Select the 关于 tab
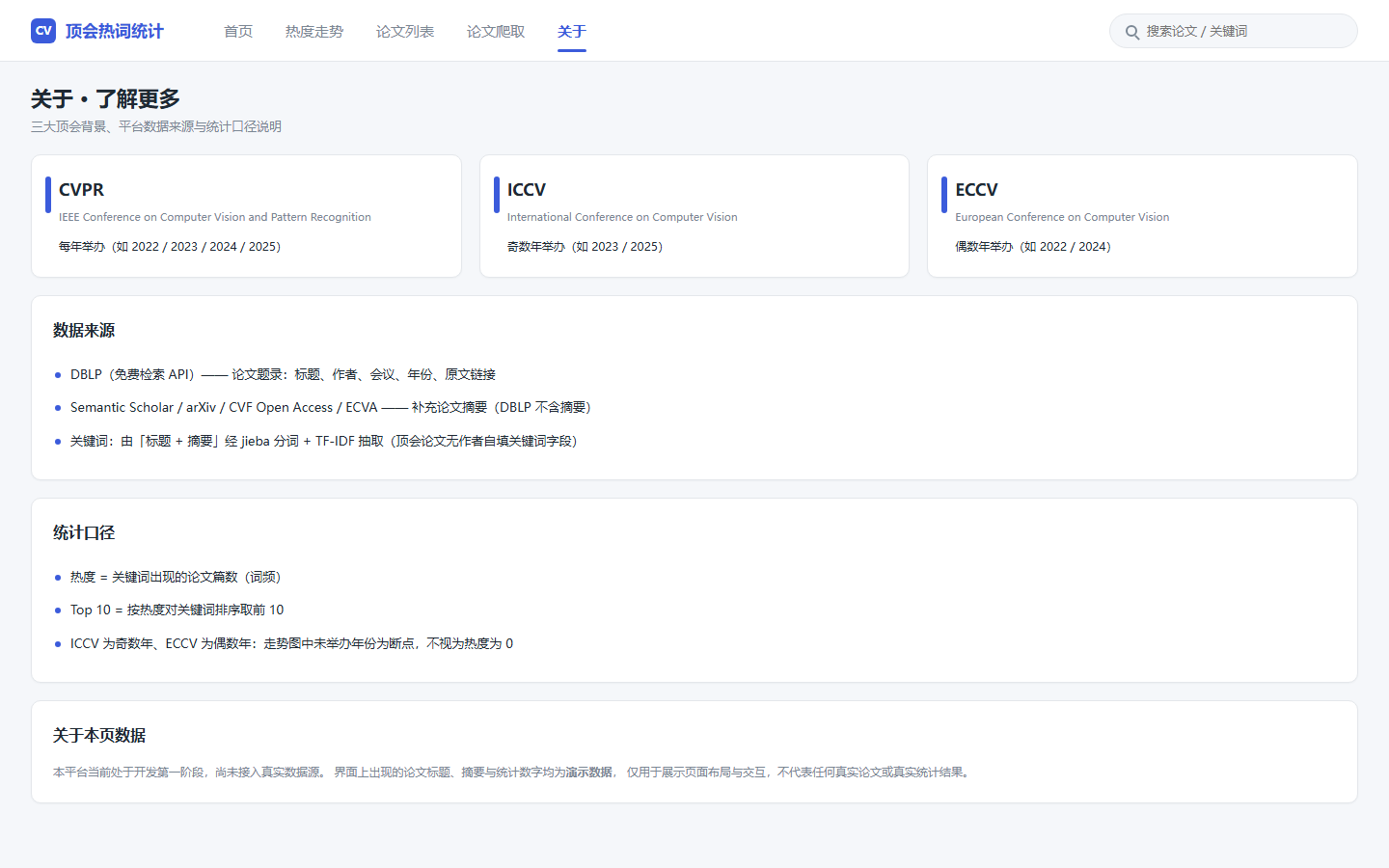The height and width of the screenshot is (868, 1389). tap(572, 32)
